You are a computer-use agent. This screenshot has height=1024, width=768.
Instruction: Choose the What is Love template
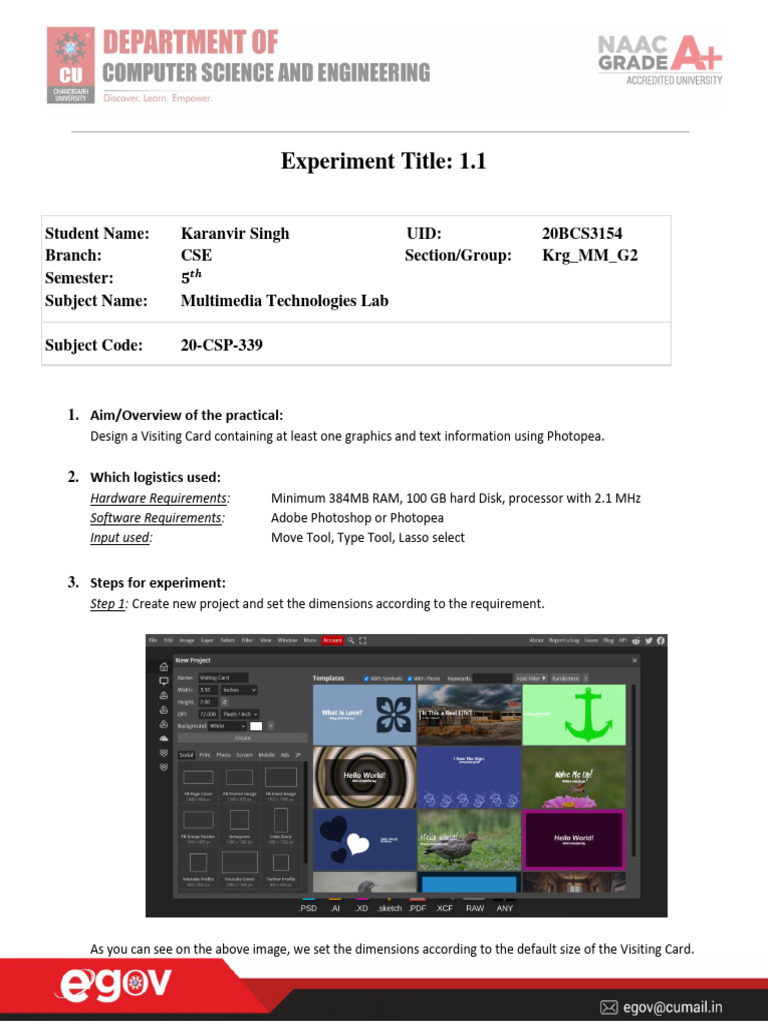[364, 715]
